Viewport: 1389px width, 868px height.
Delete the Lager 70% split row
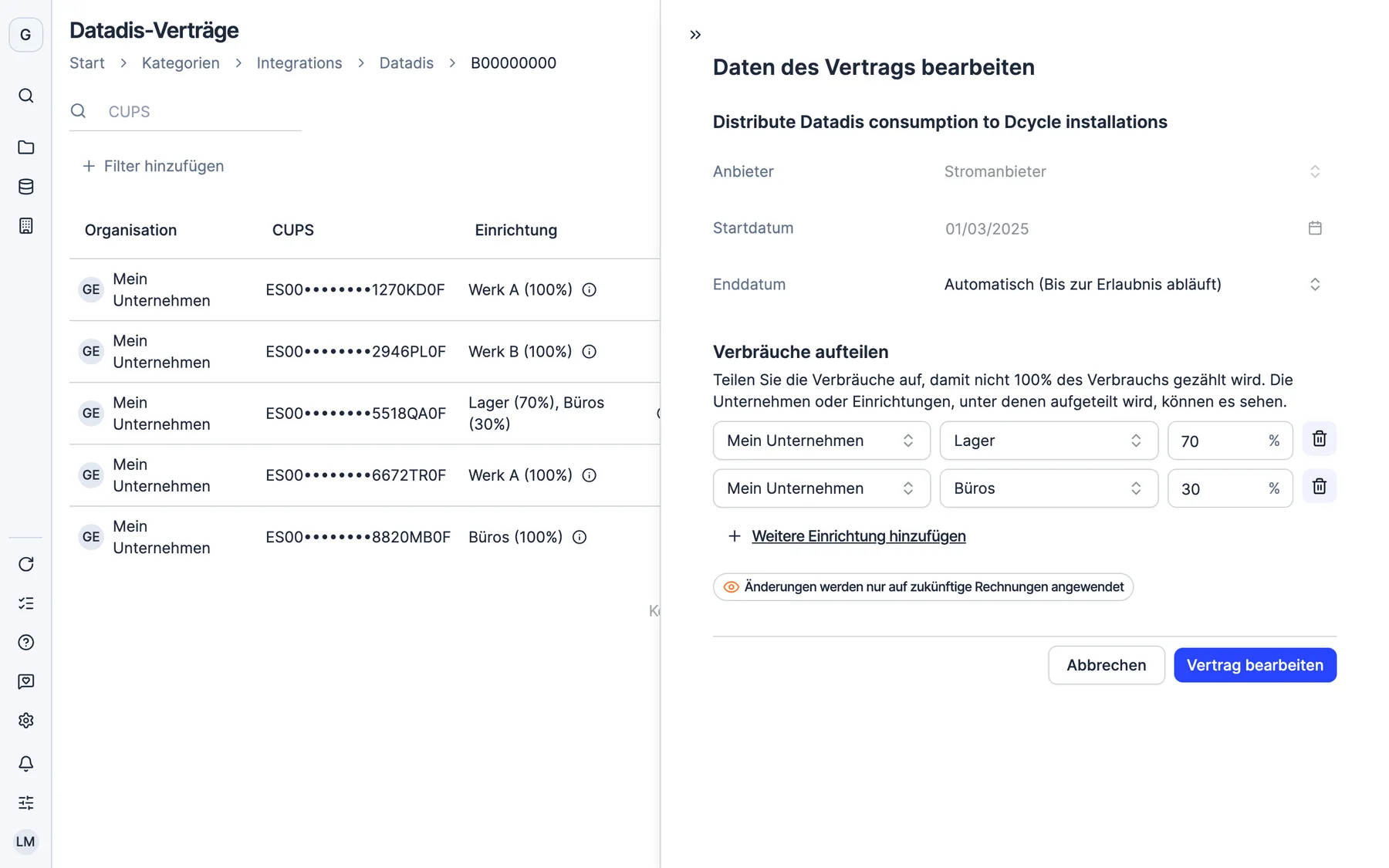tap(1320, 439)
